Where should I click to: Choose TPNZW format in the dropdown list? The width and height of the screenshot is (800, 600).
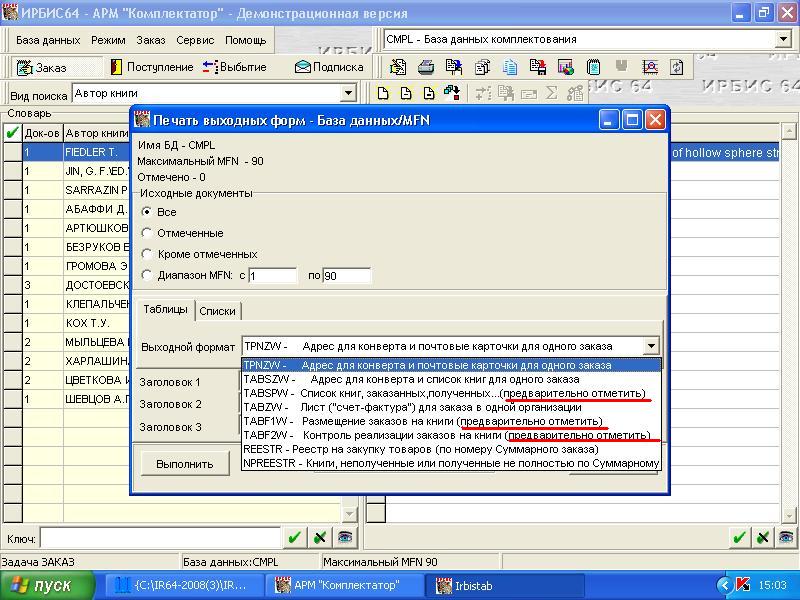[451, 365]
